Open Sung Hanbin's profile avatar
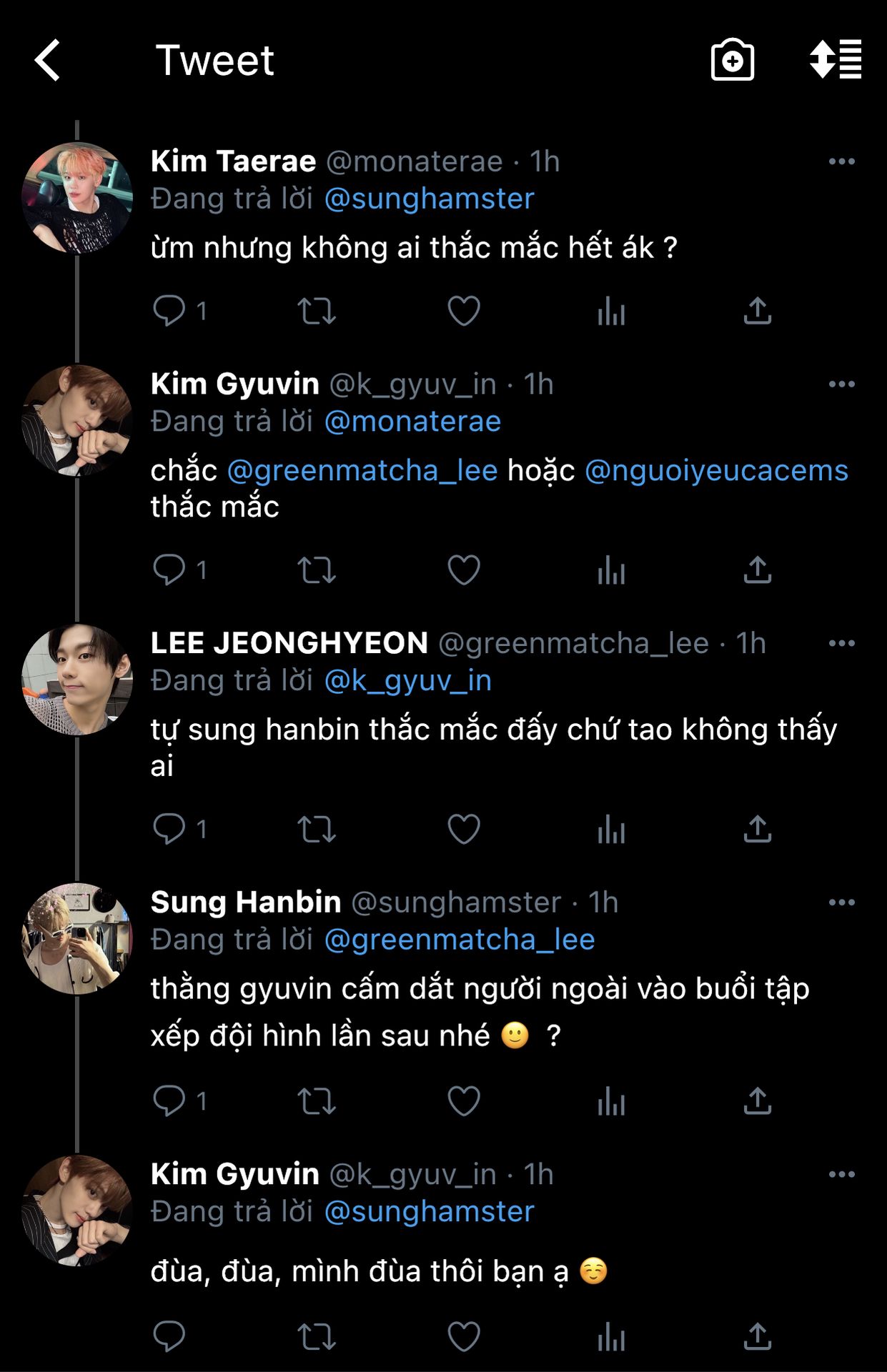This screenshot has height=1372, width=887. 77,938
